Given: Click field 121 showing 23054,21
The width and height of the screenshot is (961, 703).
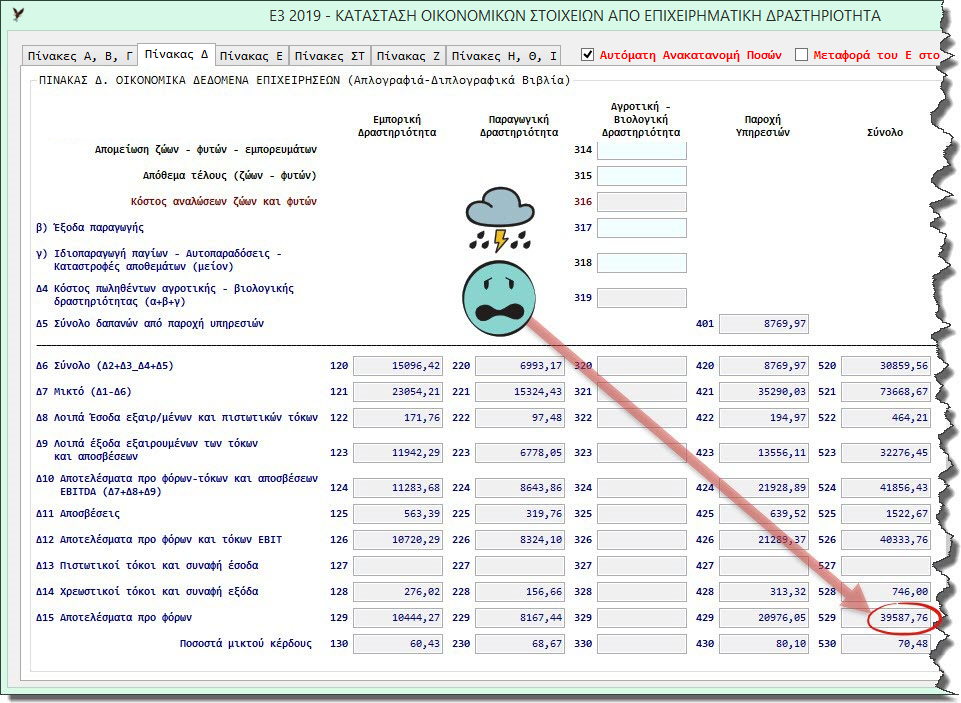Looking at the screenshot, I should point(398,392).
